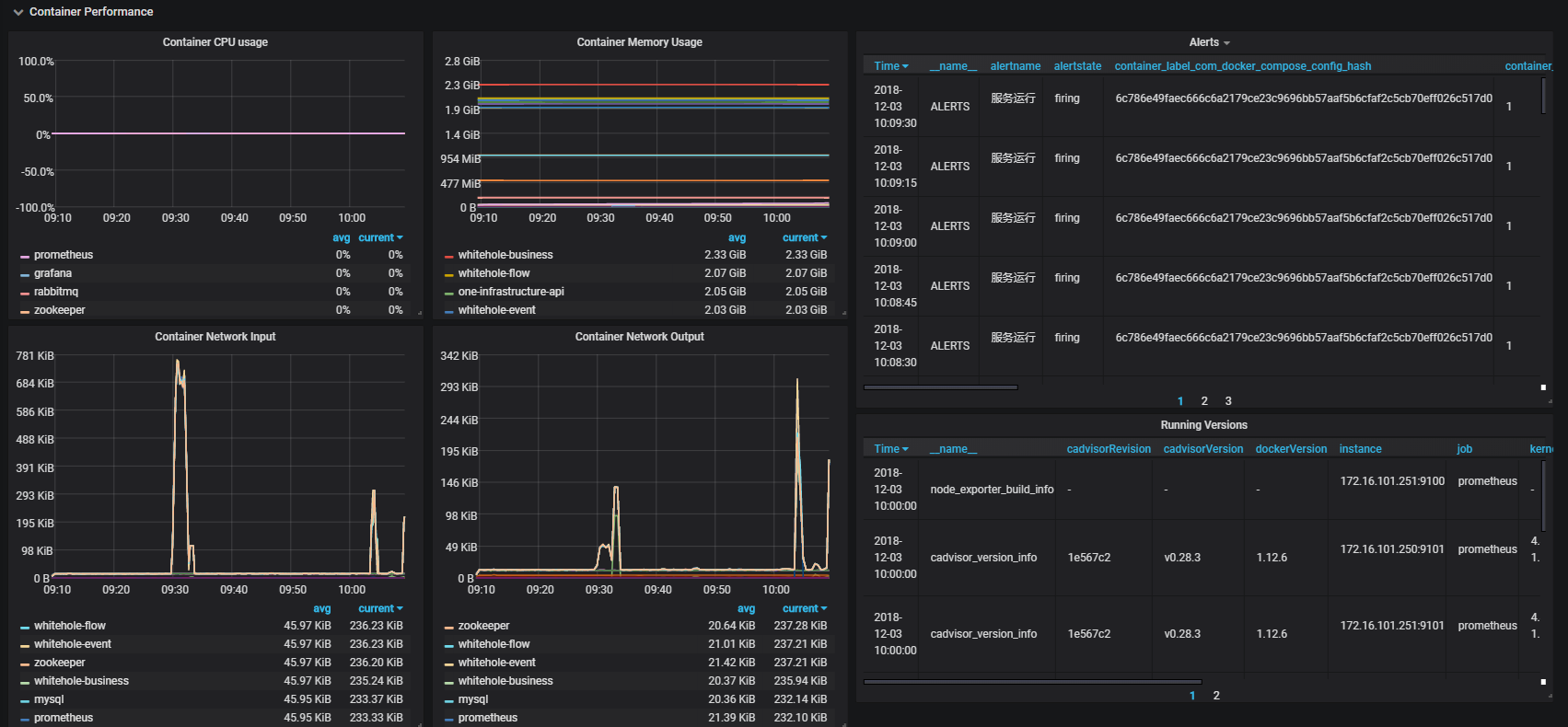The image size is (1568, 727).
Task: Open the Container CPU usage panel title menu
Action: tap(215, 42)
